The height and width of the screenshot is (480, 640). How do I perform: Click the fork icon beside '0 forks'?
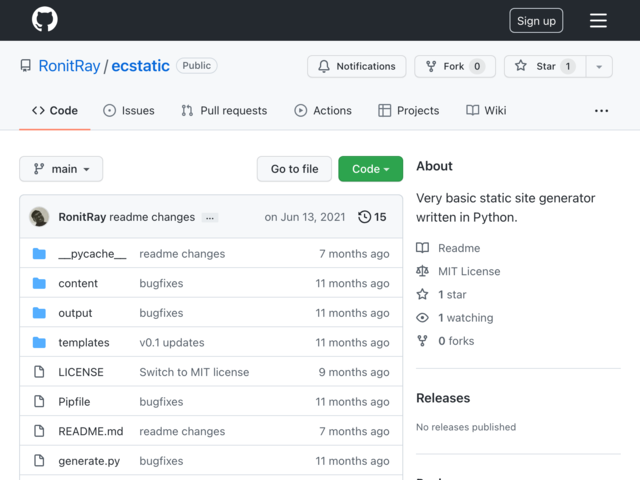[422, 341]
